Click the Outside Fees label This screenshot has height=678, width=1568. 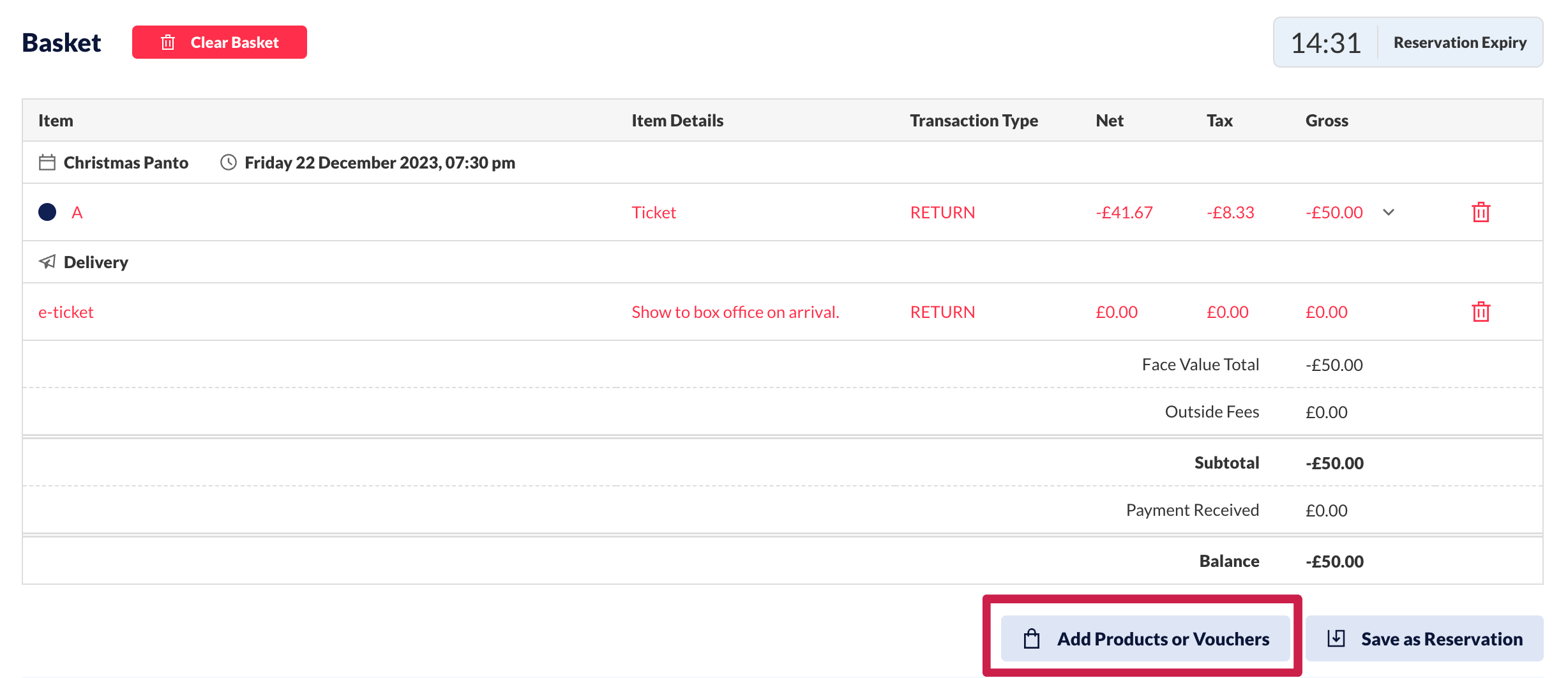[1212, 412]
